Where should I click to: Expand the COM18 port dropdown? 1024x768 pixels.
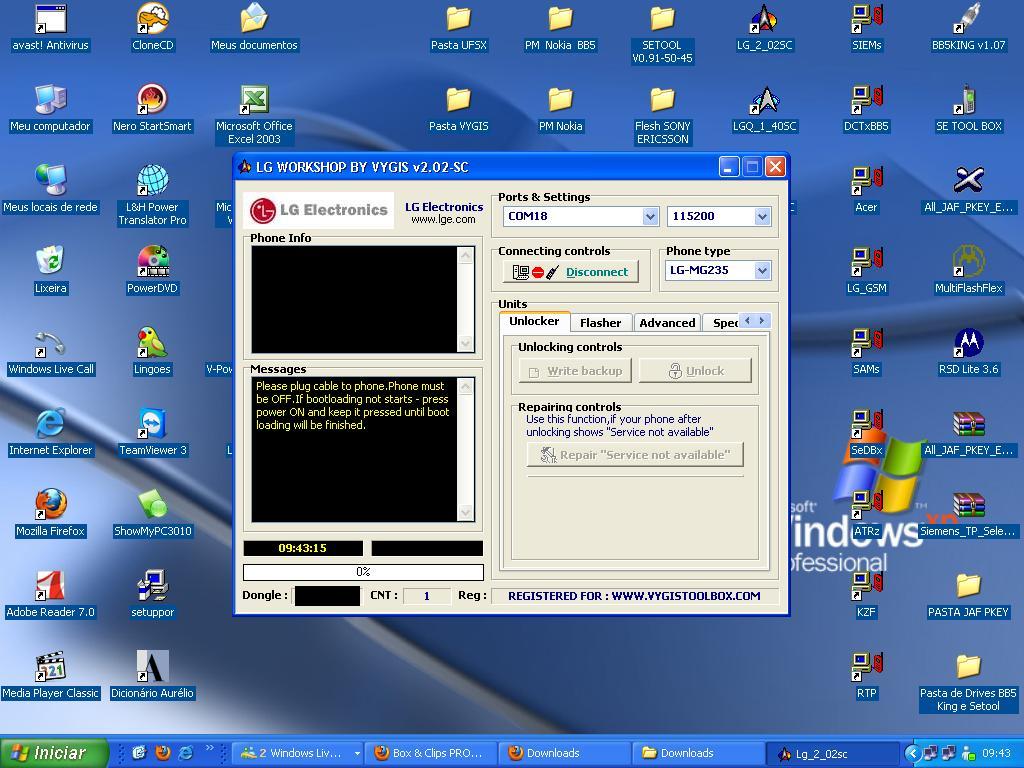650,216
